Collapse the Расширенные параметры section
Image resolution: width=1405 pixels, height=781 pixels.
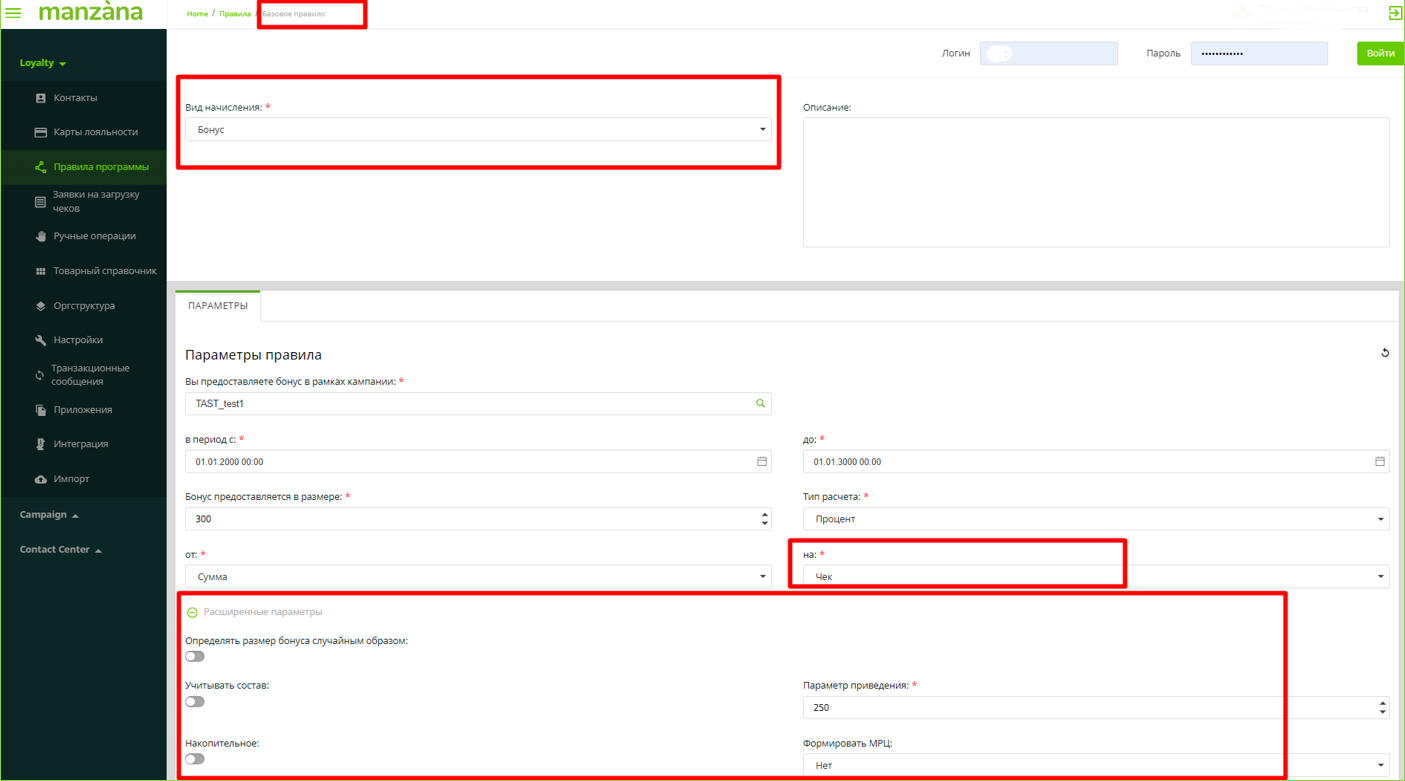(192, 612)
